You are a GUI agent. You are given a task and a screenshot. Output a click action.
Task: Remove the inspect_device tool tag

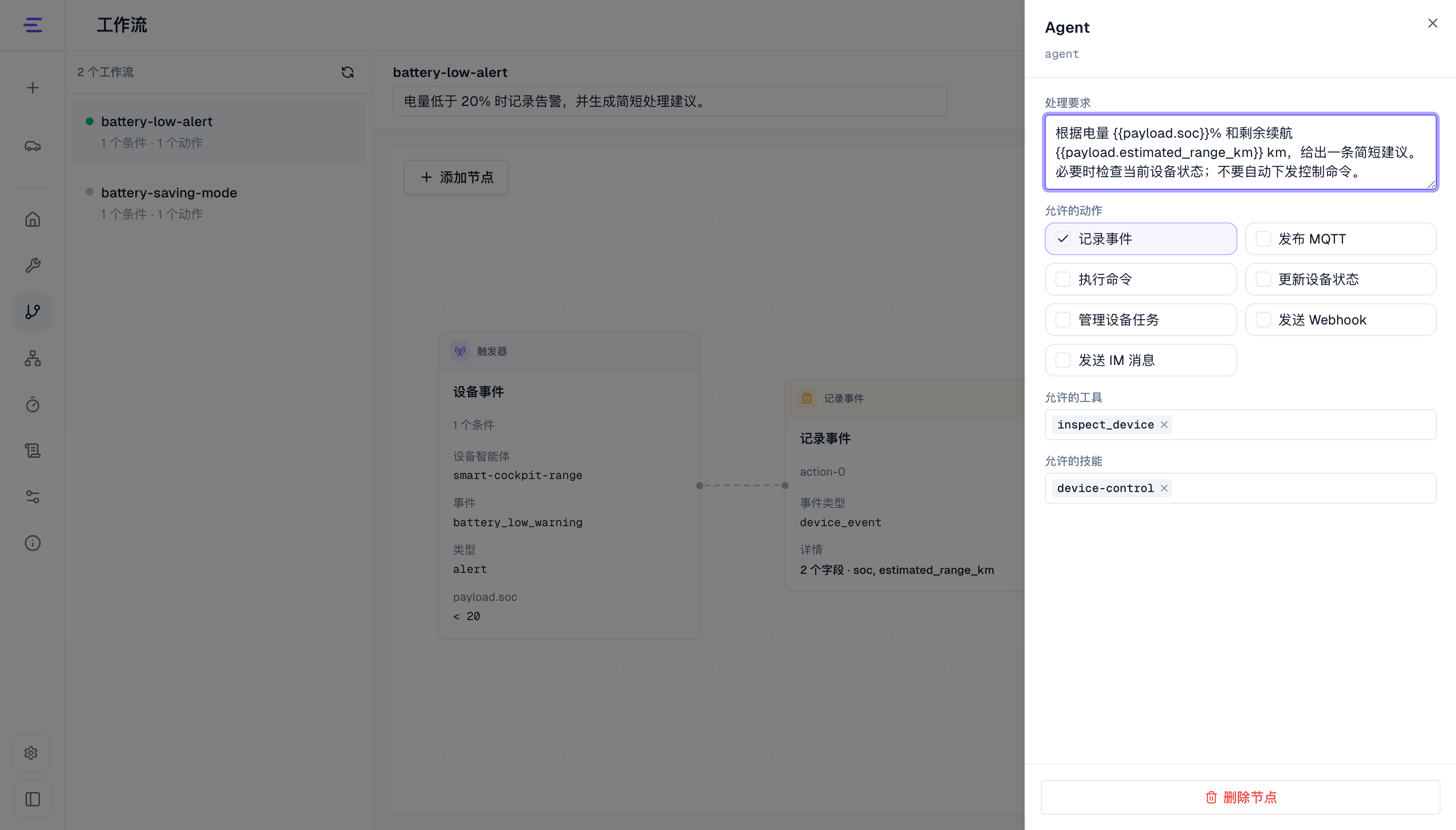(x=1164, y=425)
